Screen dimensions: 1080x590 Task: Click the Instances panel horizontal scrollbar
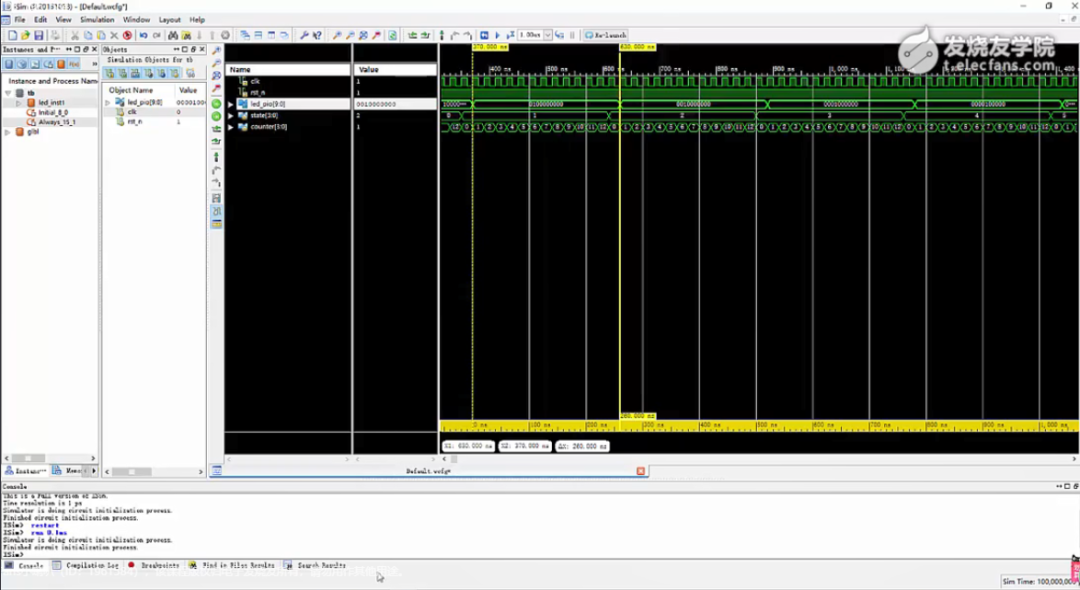[50, 458]
